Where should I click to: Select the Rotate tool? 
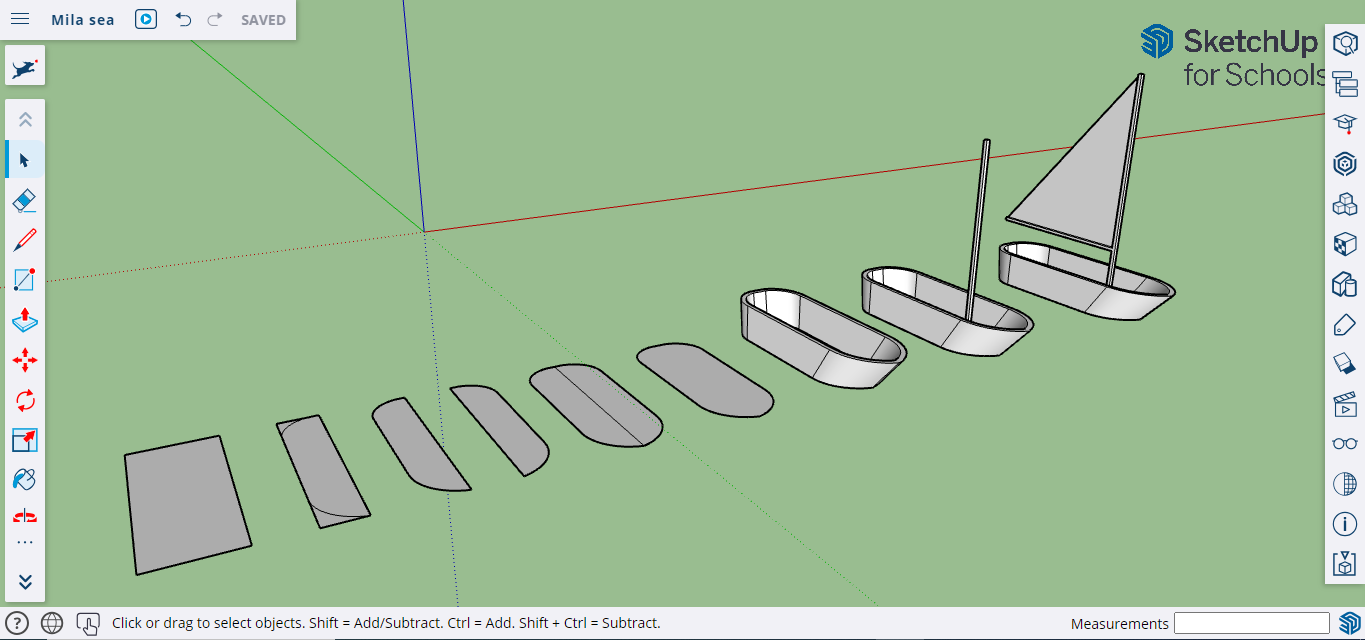pyautogui.click(x=25, y=400)
